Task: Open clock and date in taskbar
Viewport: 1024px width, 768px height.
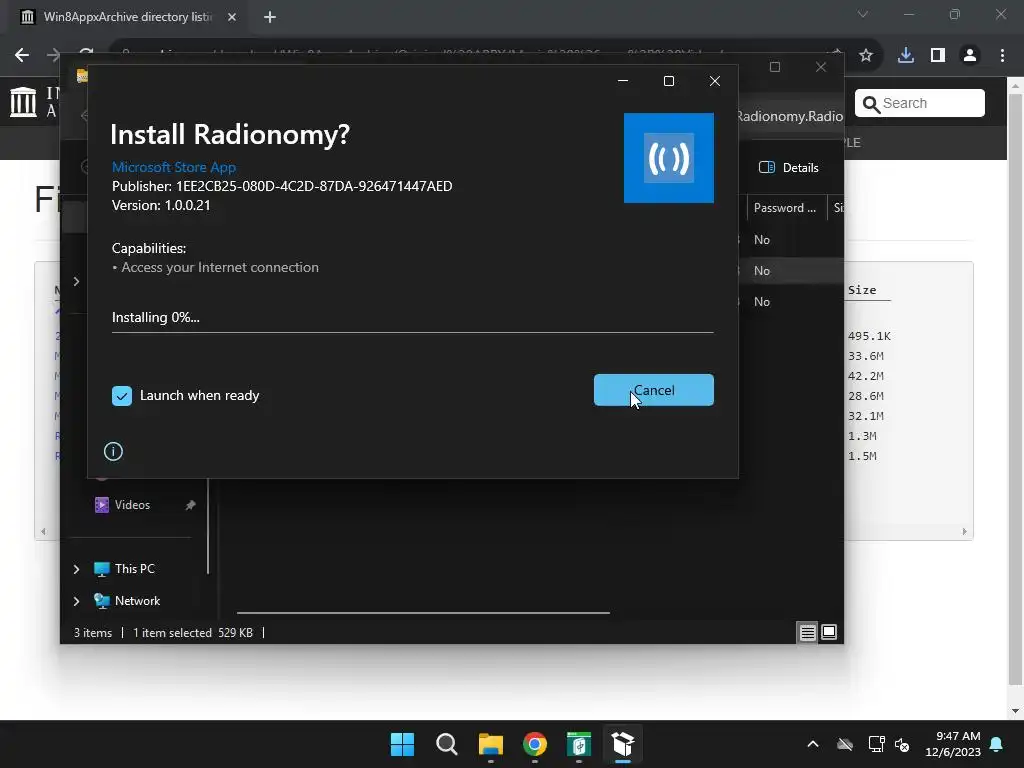Action: point(953,744)
